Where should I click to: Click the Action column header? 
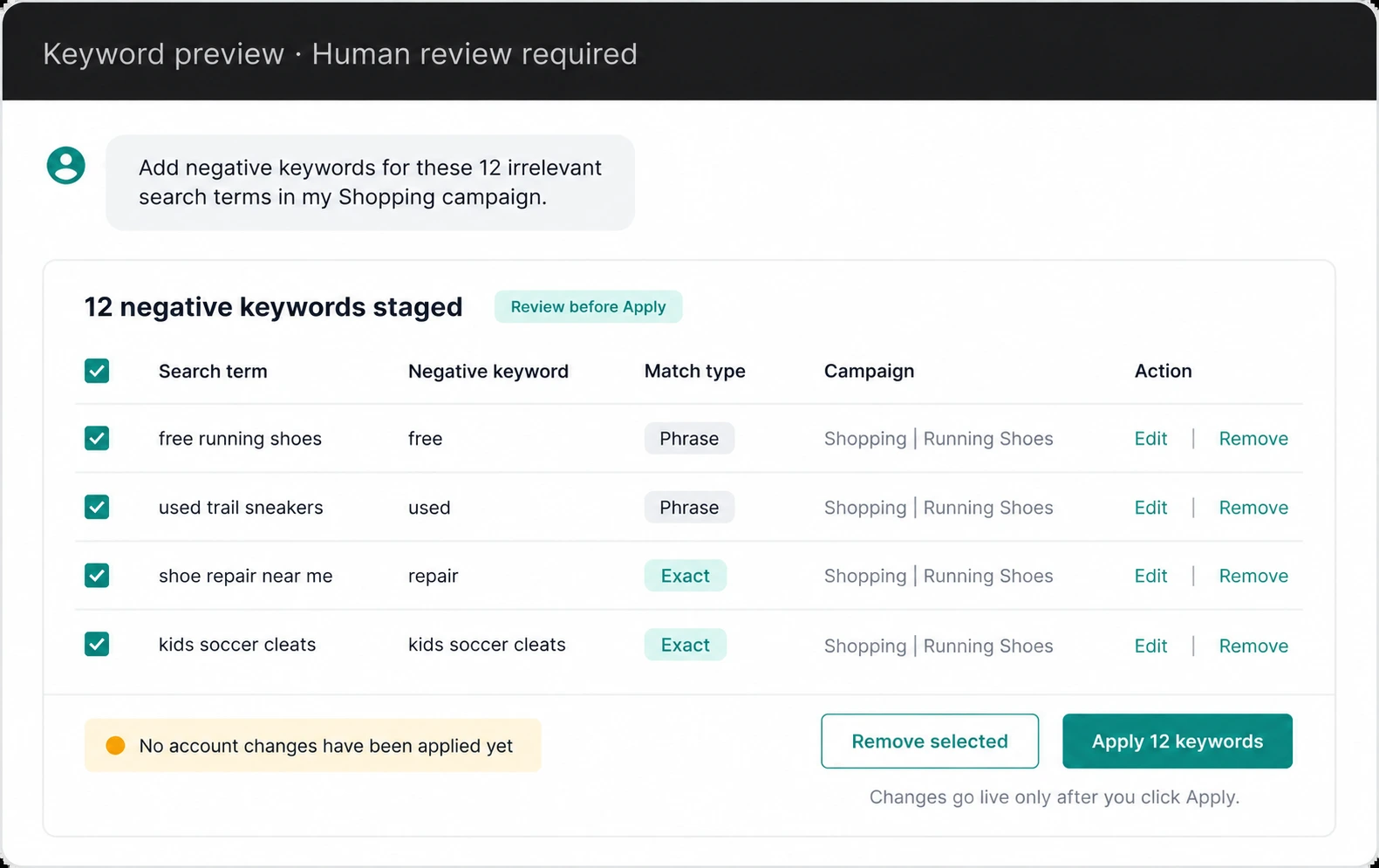pos(1164,372)
